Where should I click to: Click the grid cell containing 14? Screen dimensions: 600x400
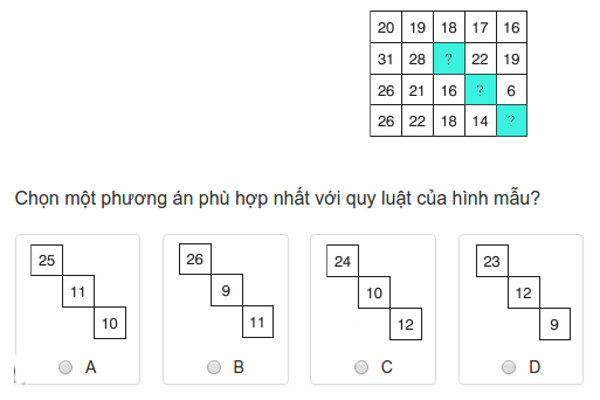479,120
